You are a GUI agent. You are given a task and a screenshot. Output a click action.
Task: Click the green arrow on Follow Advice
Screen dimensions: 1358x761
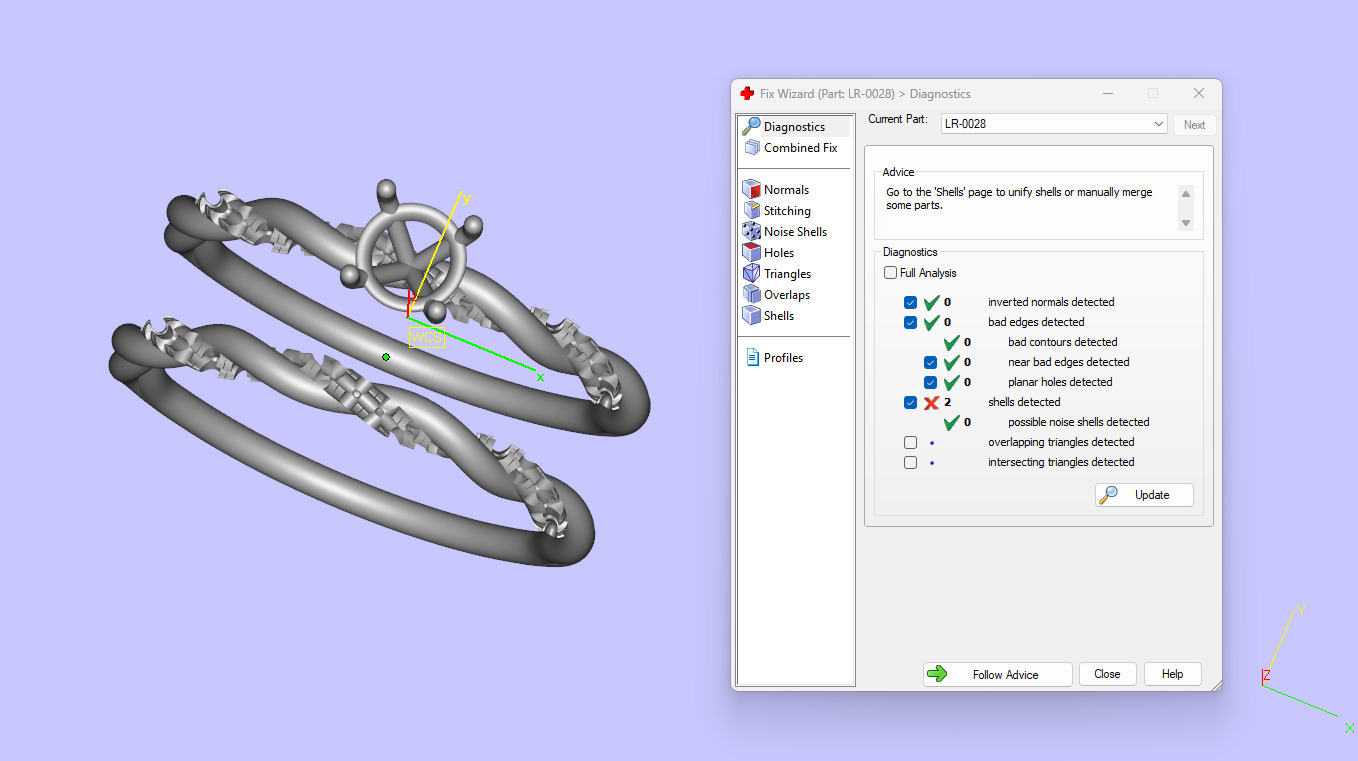pos(937,674)
